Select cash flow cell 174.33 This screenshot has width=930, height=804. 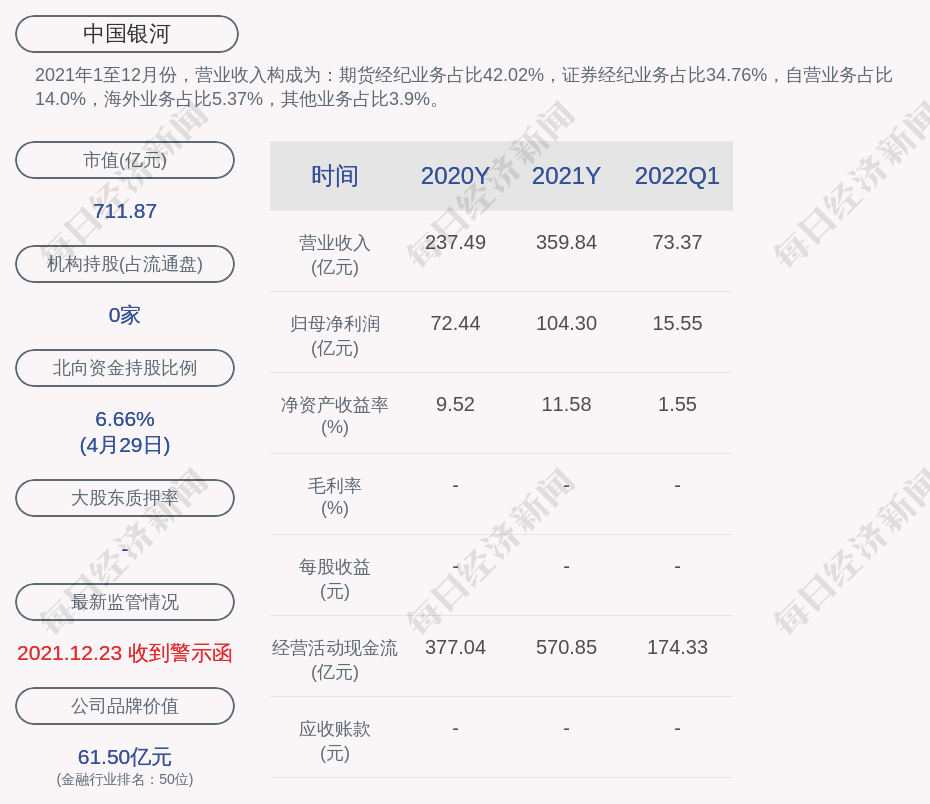coord(677,647)
